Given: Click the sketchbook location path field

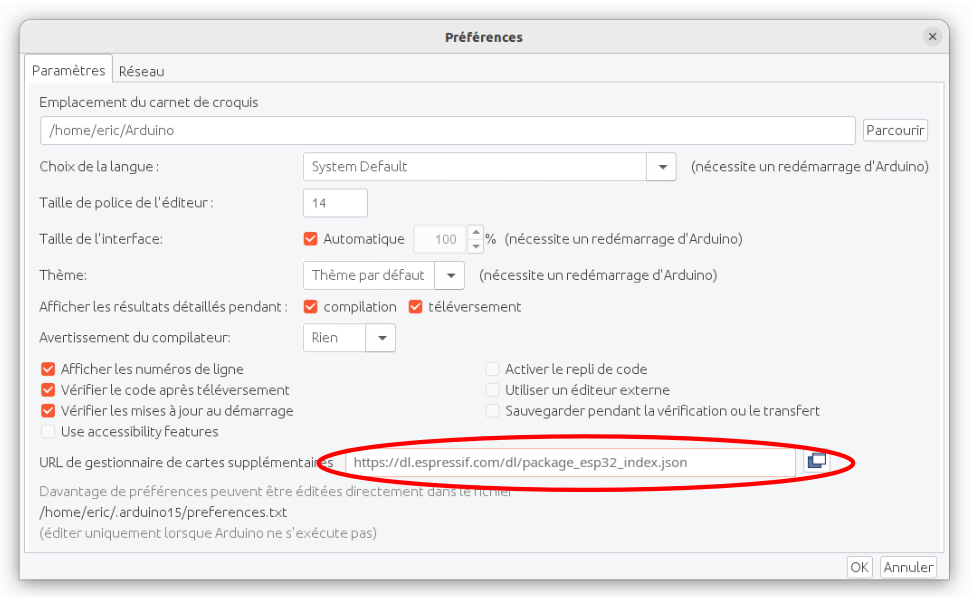Looking at the screenshot, I should point(448,130).
